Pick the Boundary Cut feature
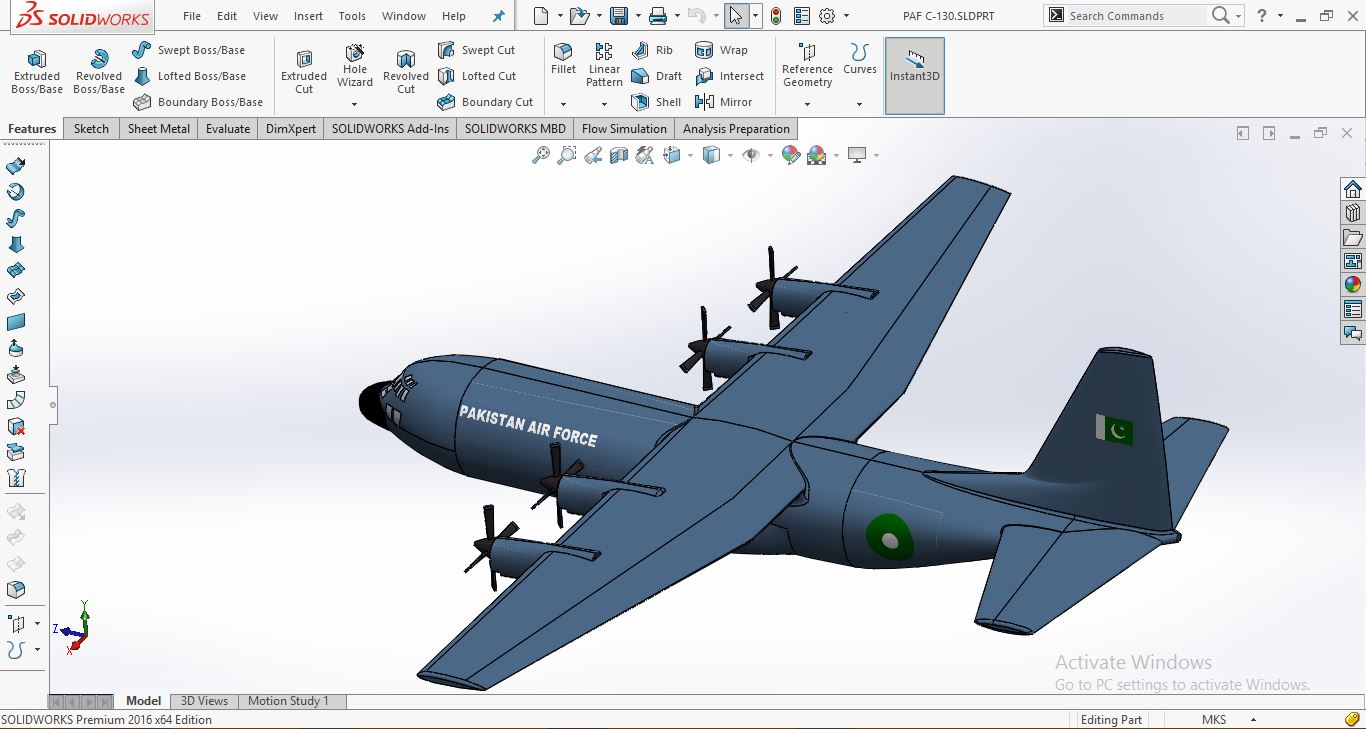The width and height of the screenshot is (1366, 729). 485,102
